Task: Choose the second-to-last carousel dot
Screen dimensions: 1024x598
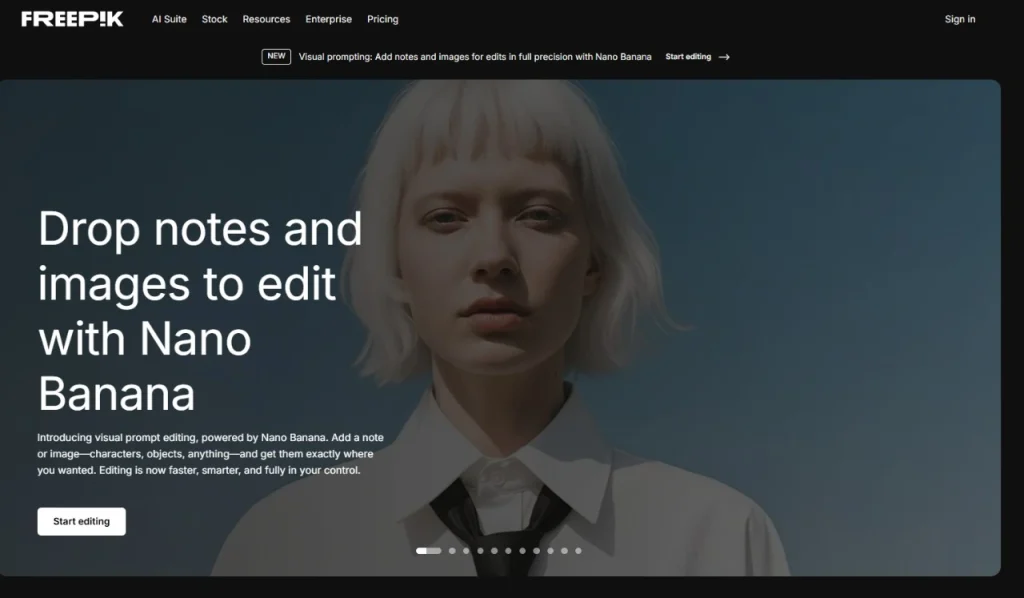Action: coord(564,550)
